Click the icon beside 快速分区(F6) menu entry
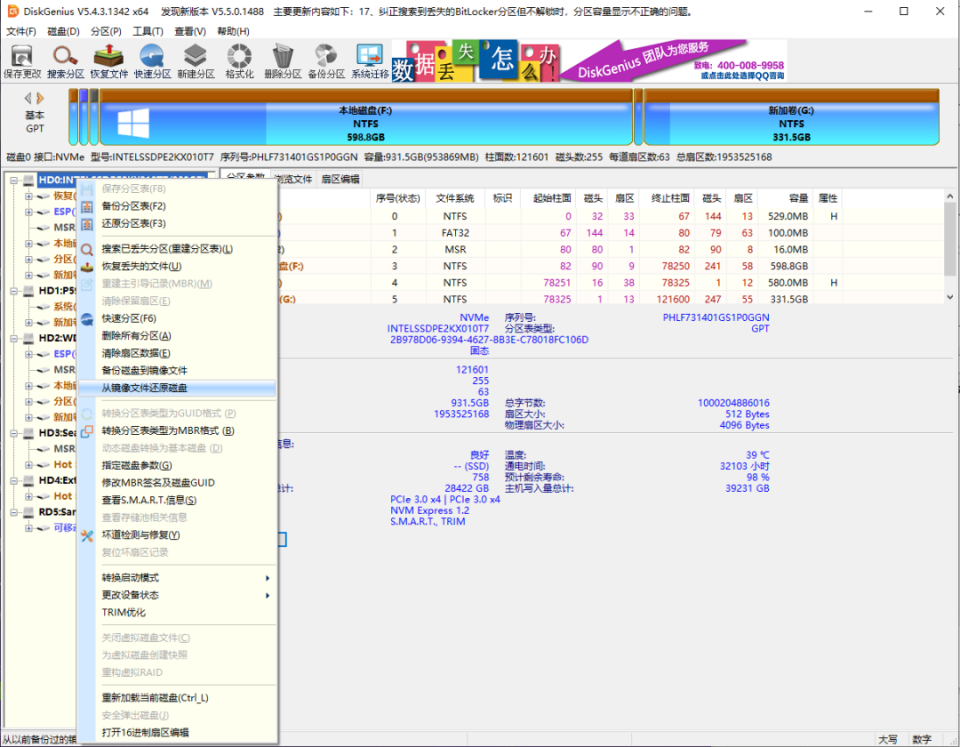The image size is (960, 747). [x=87, y=318]
